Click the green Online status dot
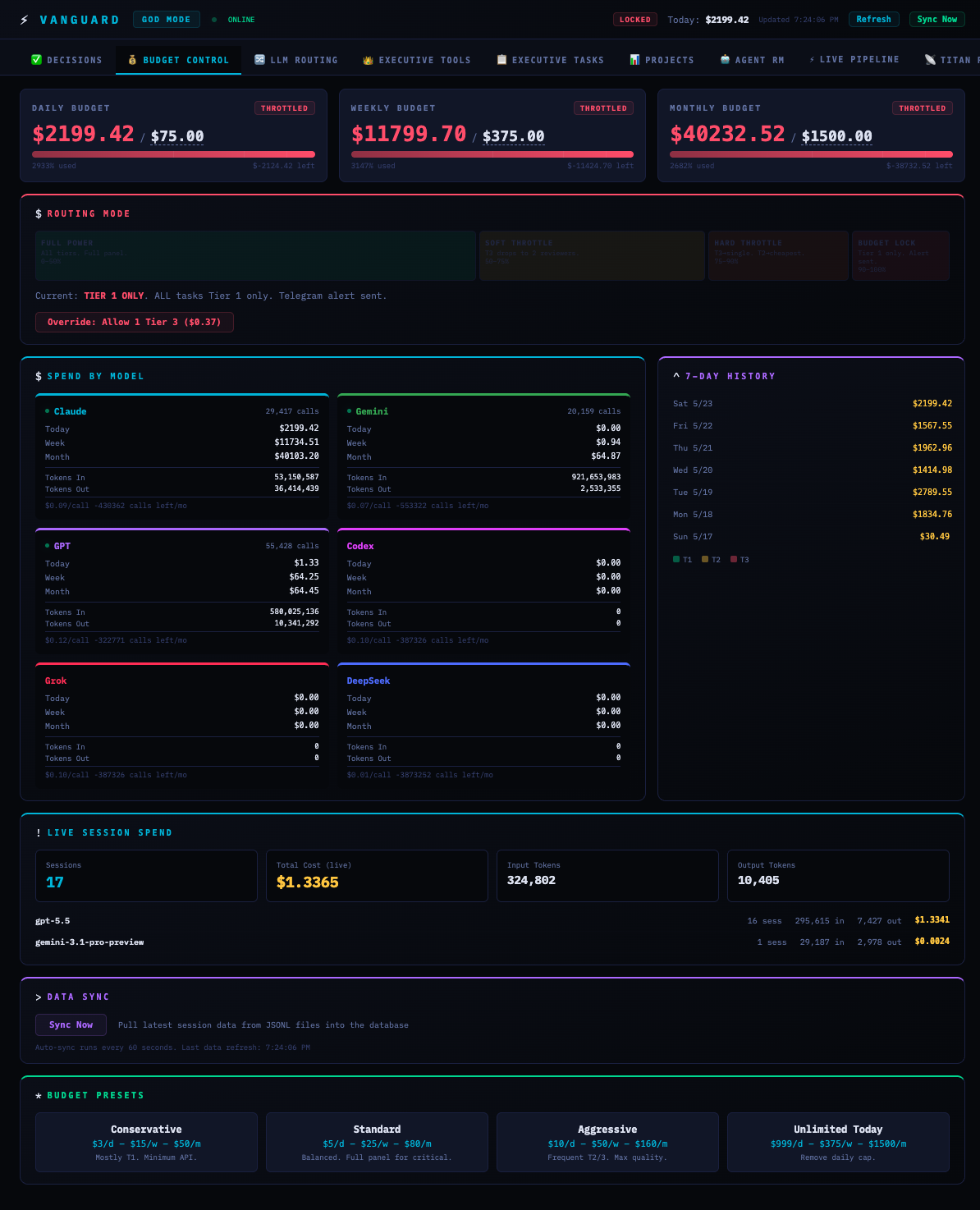The width and height of the screenshot is (980, 1210). point(214,20)
